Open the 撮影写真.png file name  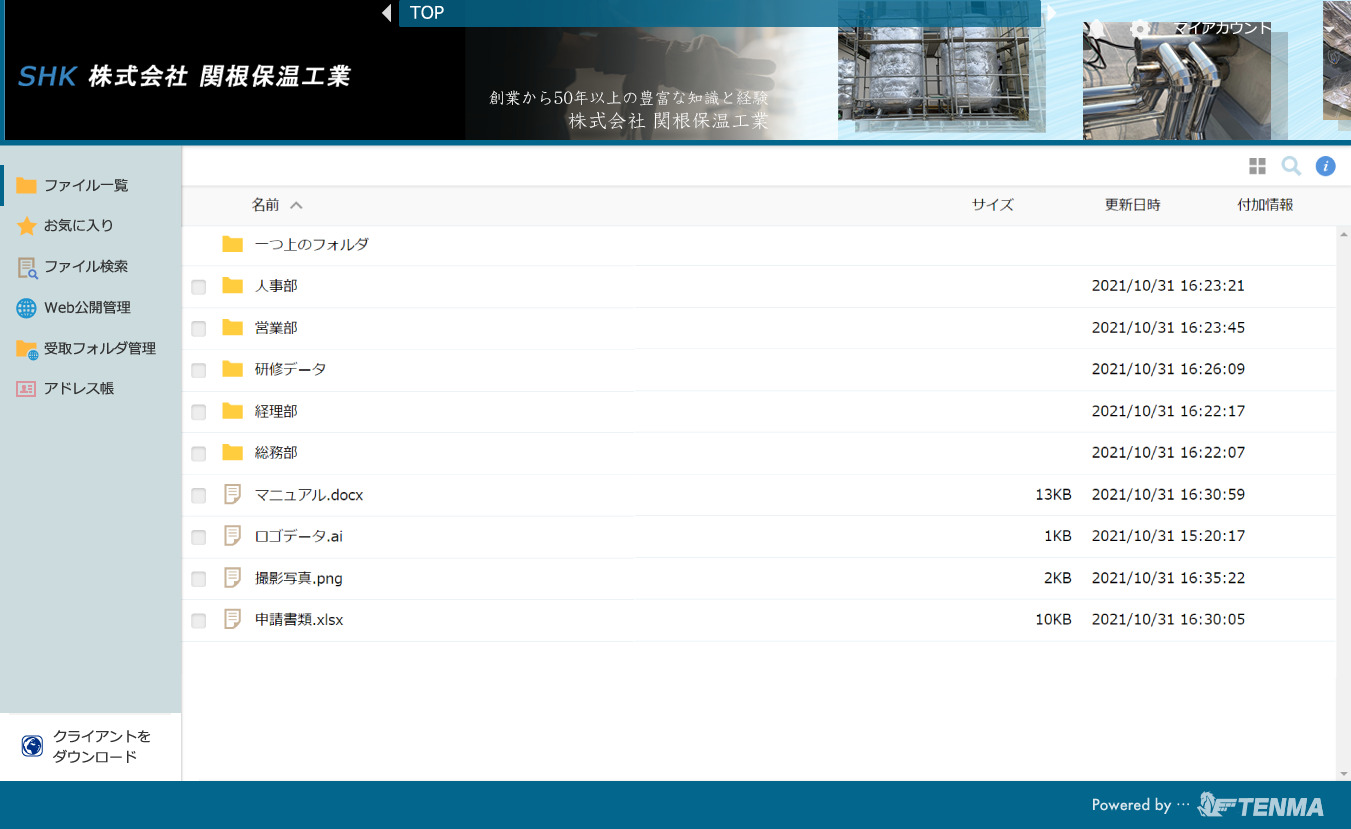pos(299,578)
